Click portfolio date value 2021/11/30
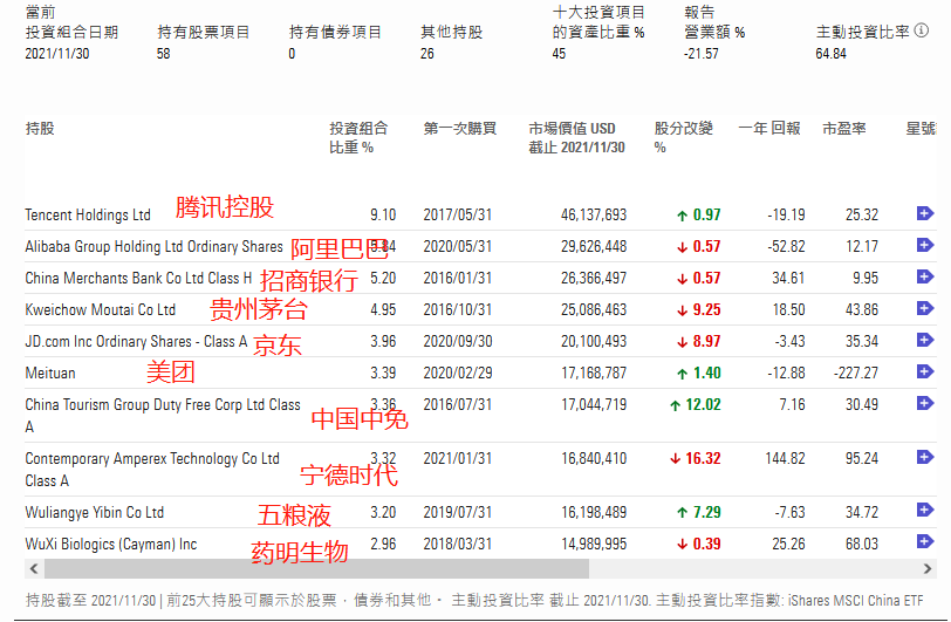951x622 pixels. point(57,54)
